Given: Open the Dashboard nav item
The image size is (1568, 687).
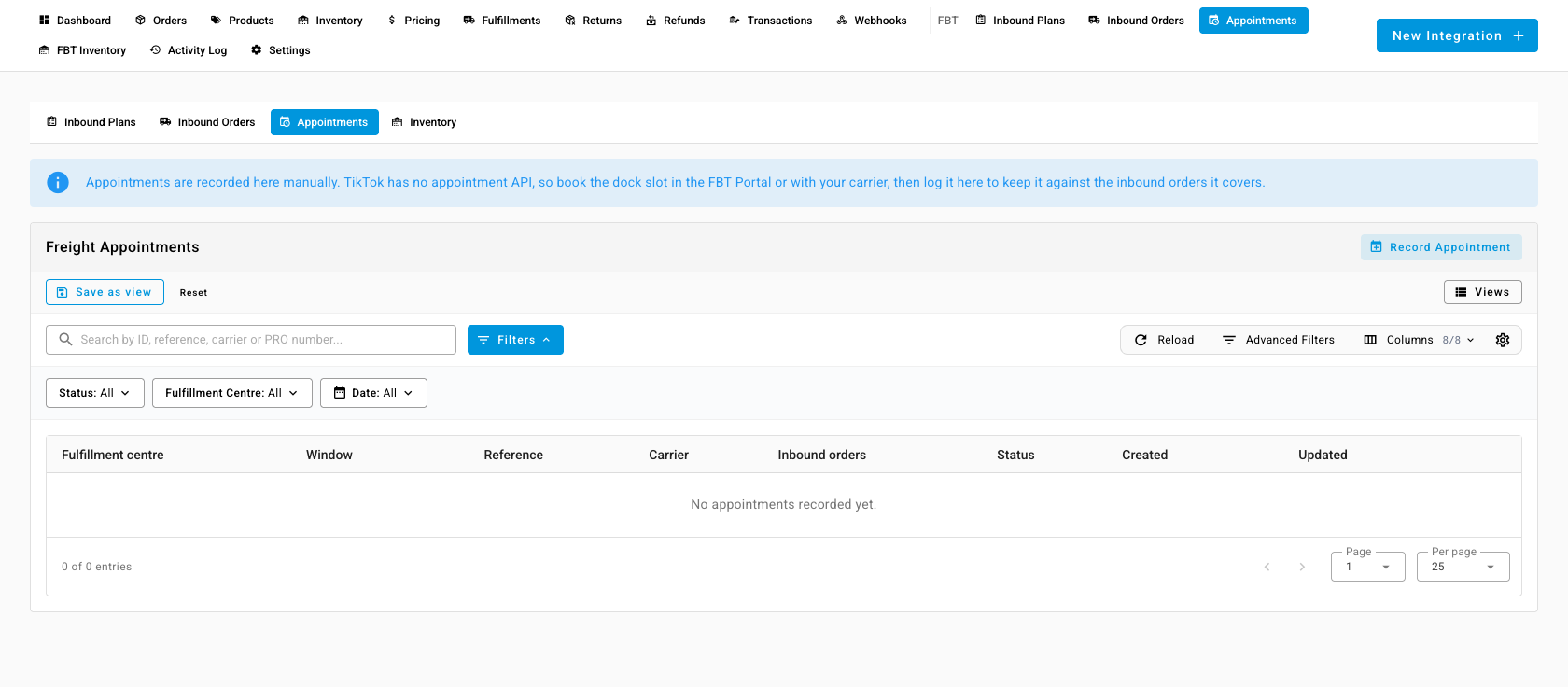Looking at the screenshot, I should (x=75, y=21).
